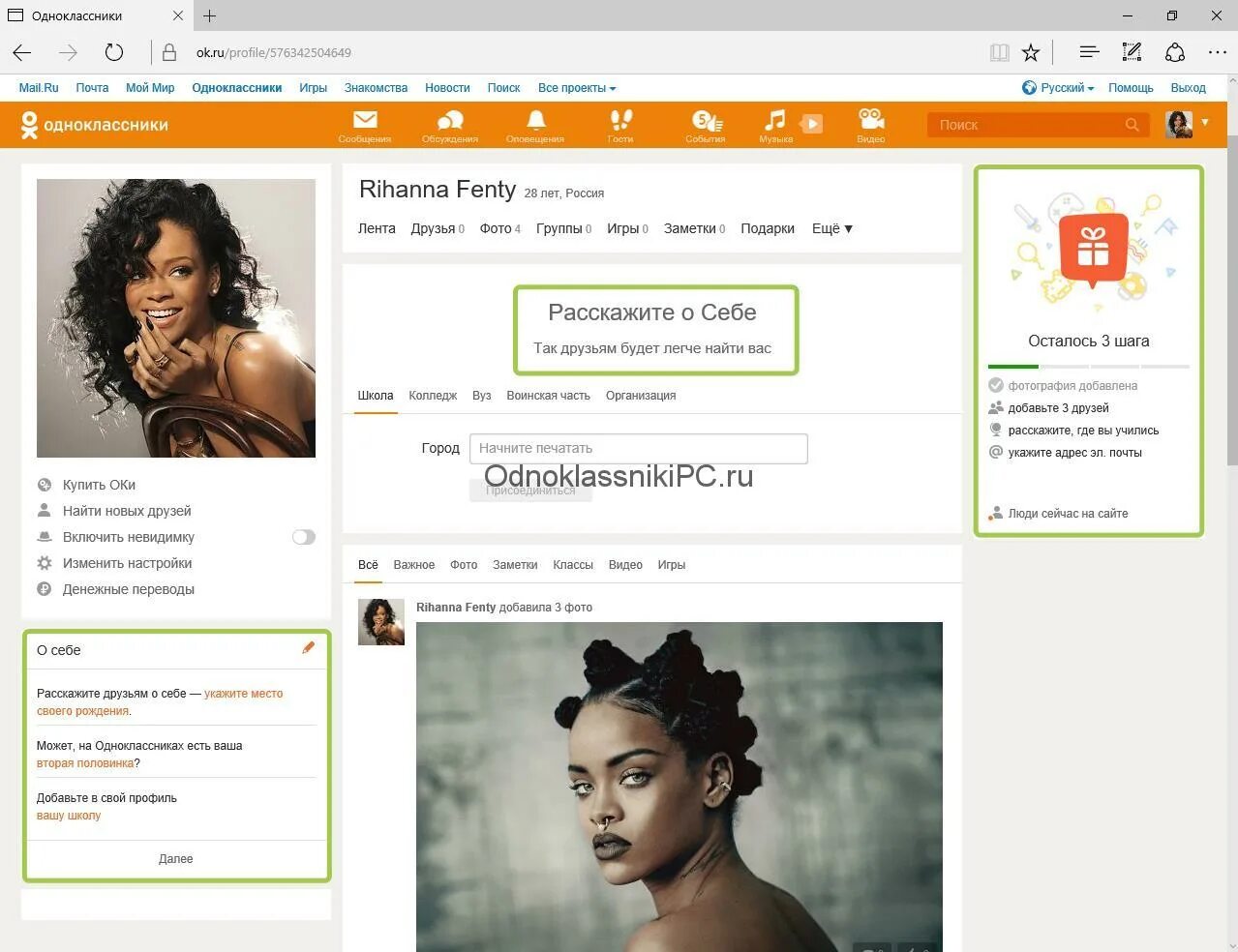
Task: Open the Лента profile tab
Action: [377, 228]
